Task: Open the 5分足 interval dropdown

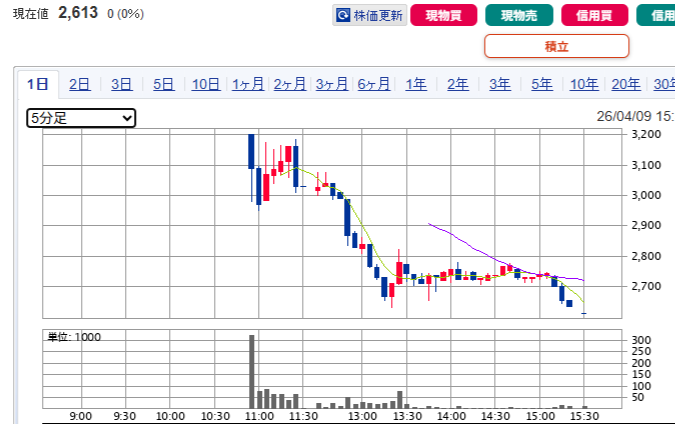Action: click(x=81, y=118)
